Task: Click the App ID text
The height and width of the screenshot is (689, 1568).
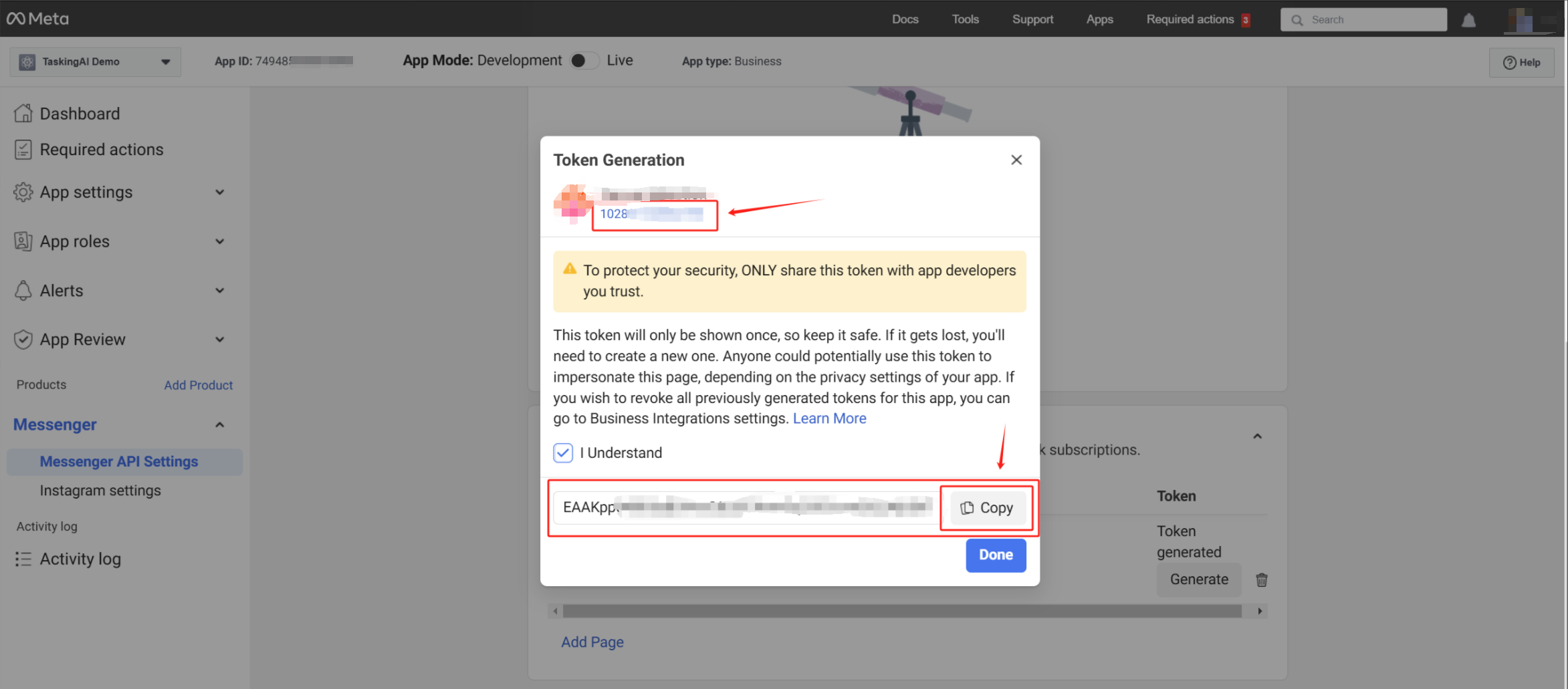Action: coord(284,61)
